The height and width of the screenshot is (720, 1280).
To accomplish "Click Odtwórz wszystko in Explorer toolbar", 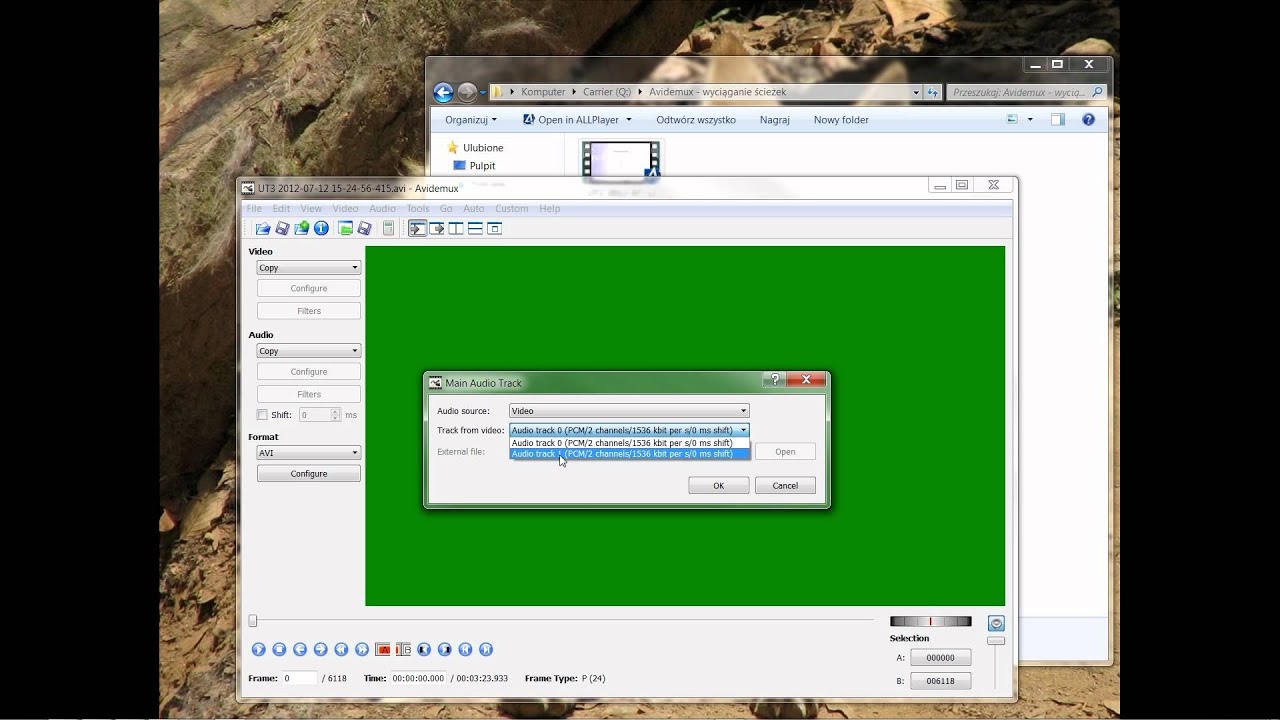I will point(696,120).
